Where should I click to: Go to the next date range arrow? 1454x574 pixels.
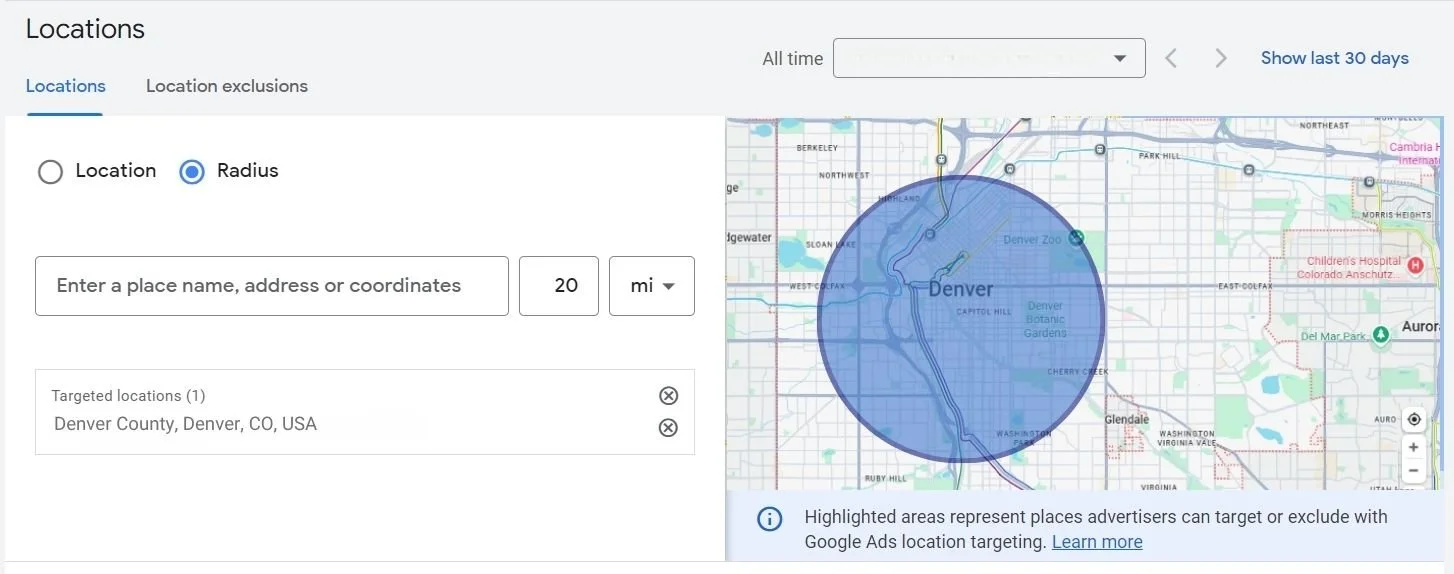1221,58
